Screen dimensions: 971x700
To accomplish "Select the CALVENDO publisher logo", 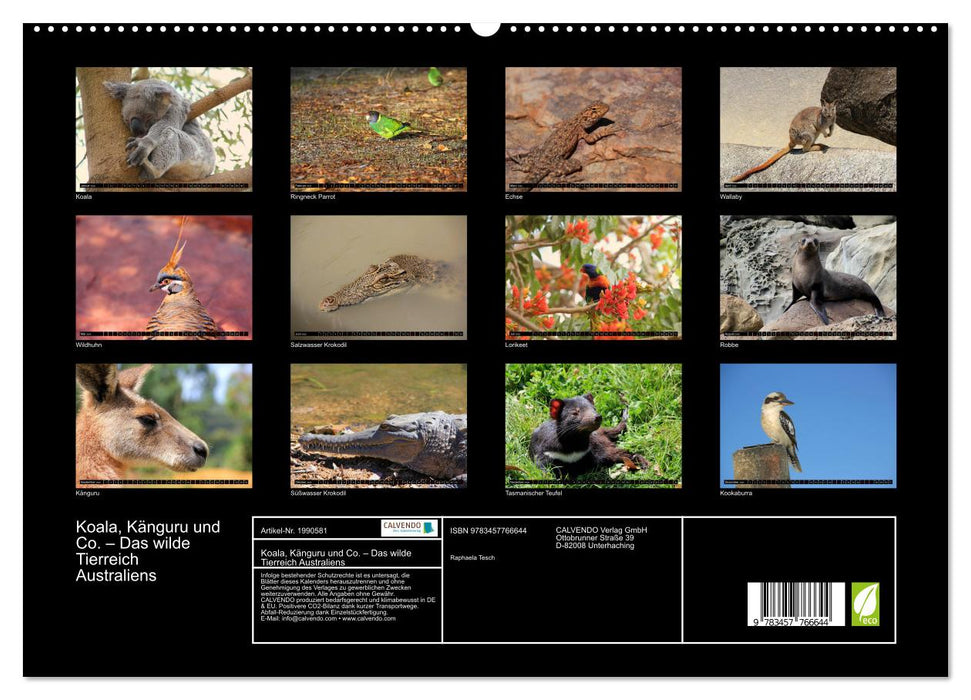I will 409,527.
